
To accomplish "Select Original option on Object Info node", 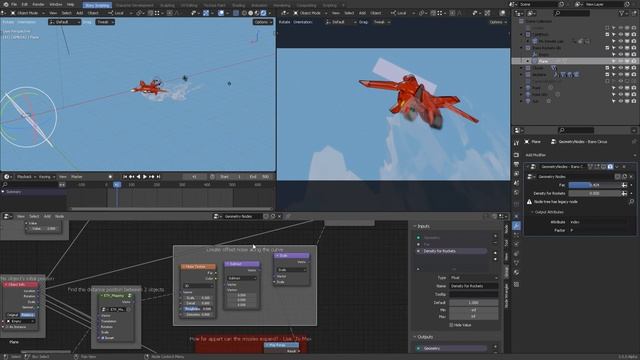I will point(13,315).
